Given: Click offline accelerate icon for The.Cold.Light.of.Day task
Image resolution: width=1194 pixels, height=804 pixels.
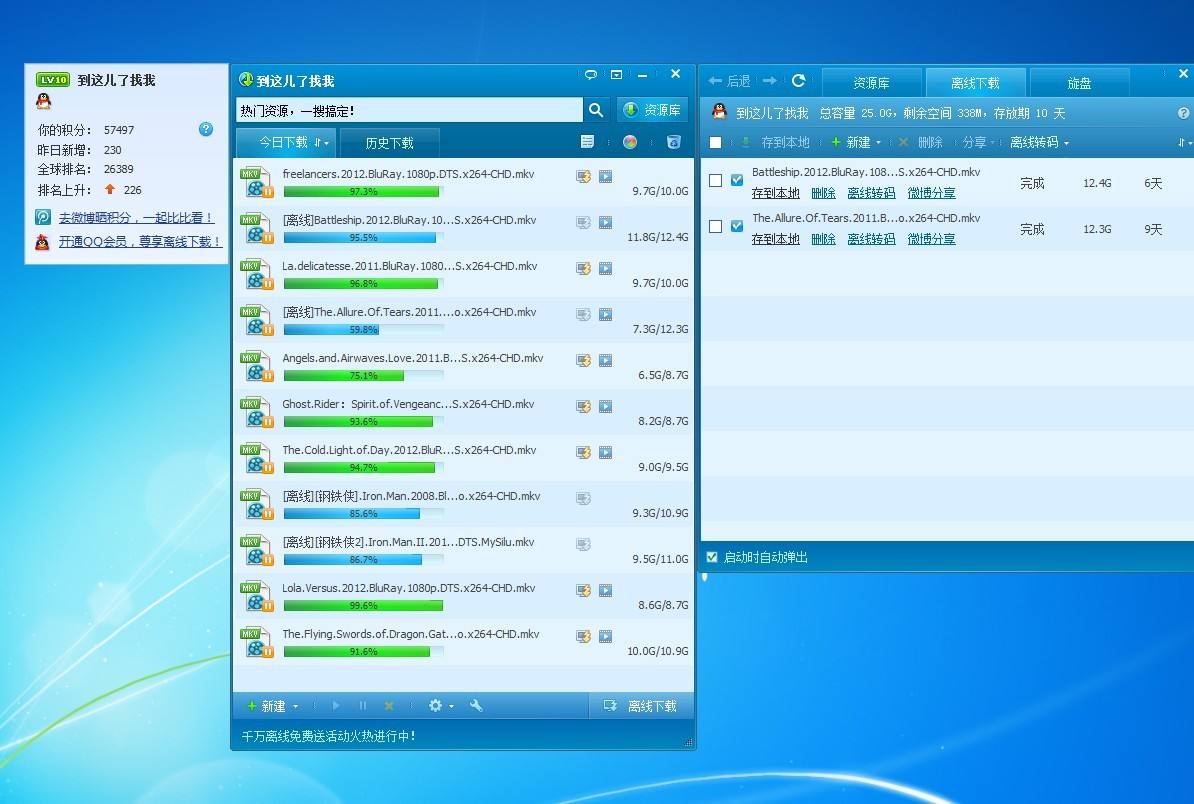Looking at the screenshot, I should (583, 452).
